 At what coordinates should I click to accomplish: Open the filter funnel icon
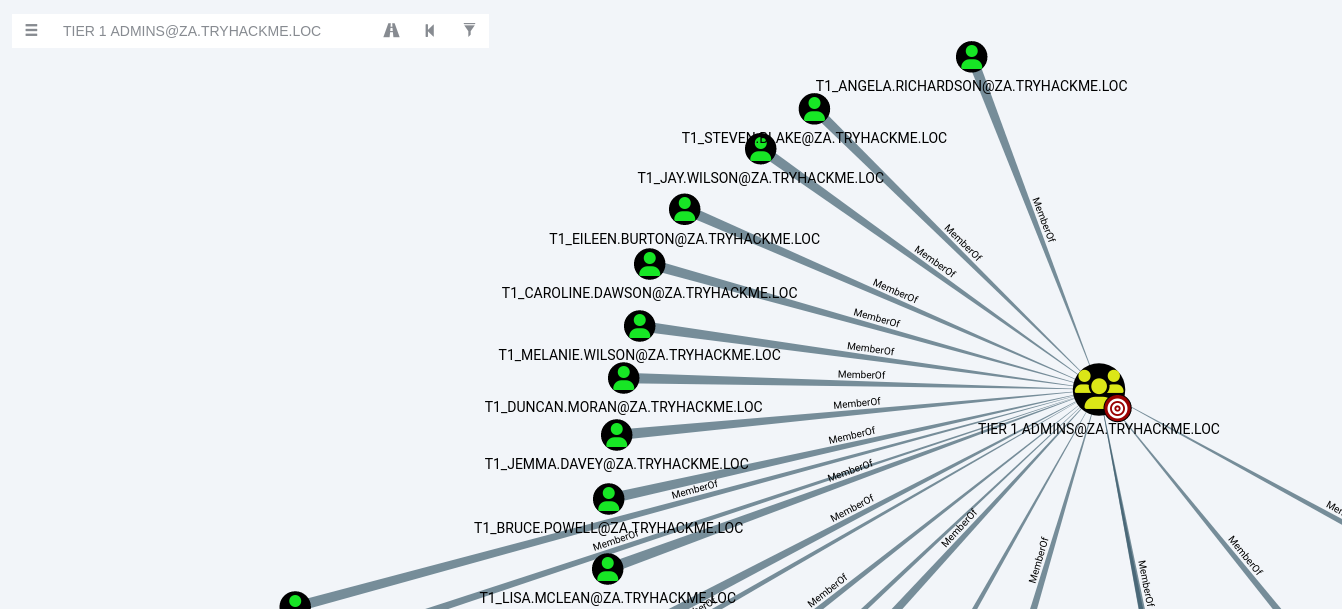469,31
